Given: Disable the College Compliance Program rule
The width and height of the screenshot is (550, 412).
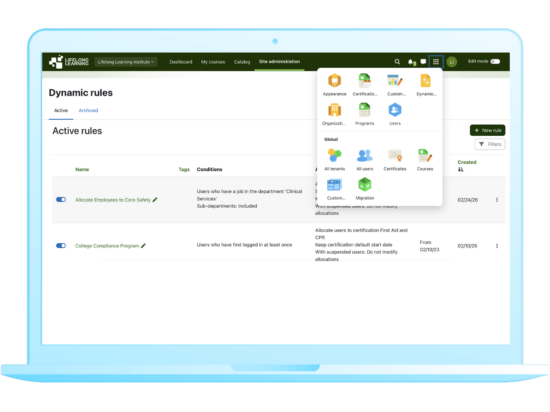Looking at the screenshot, I should tap(61, 245).
